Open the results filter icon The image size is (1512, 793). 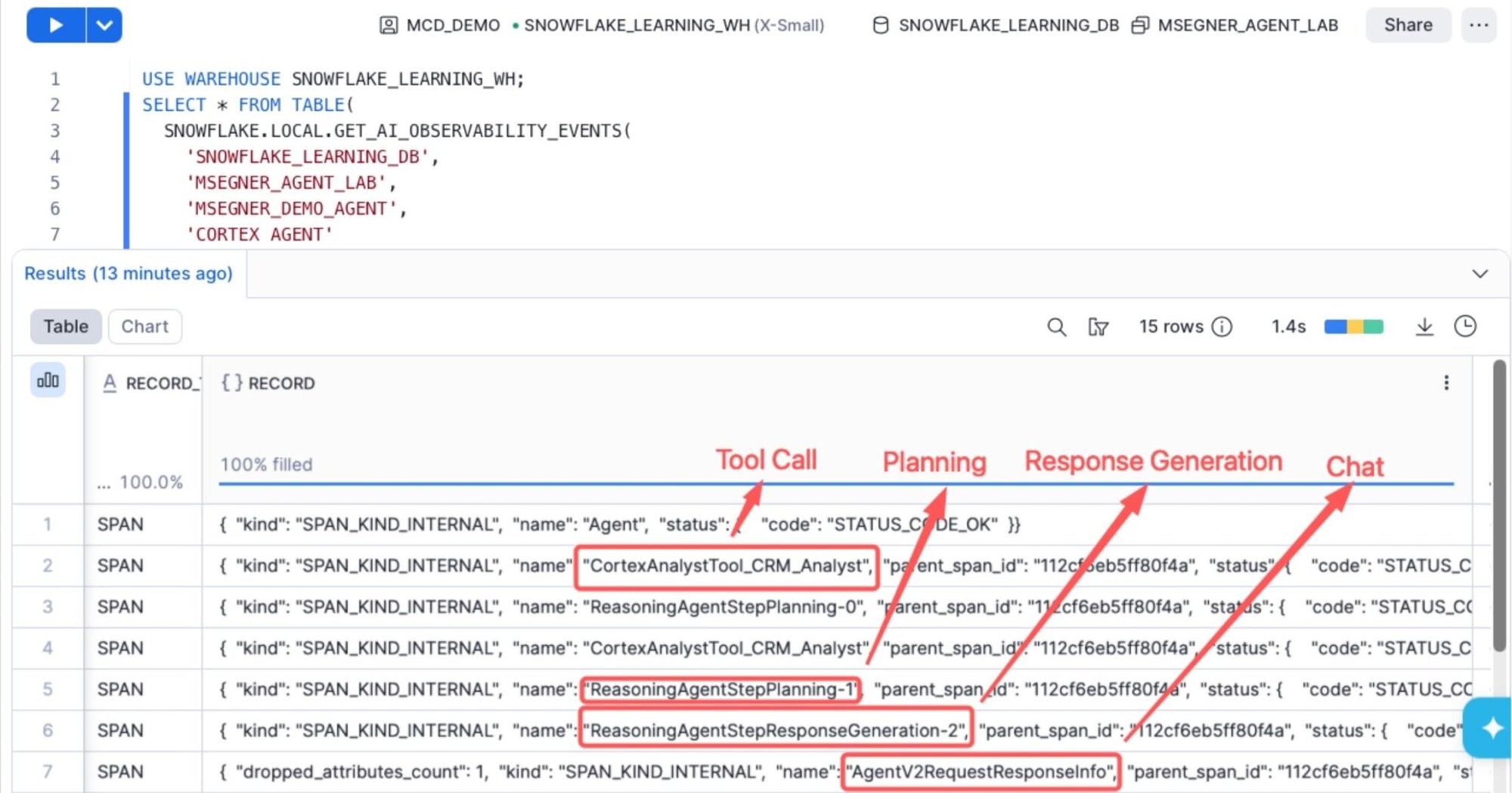tap(1098, 327)
